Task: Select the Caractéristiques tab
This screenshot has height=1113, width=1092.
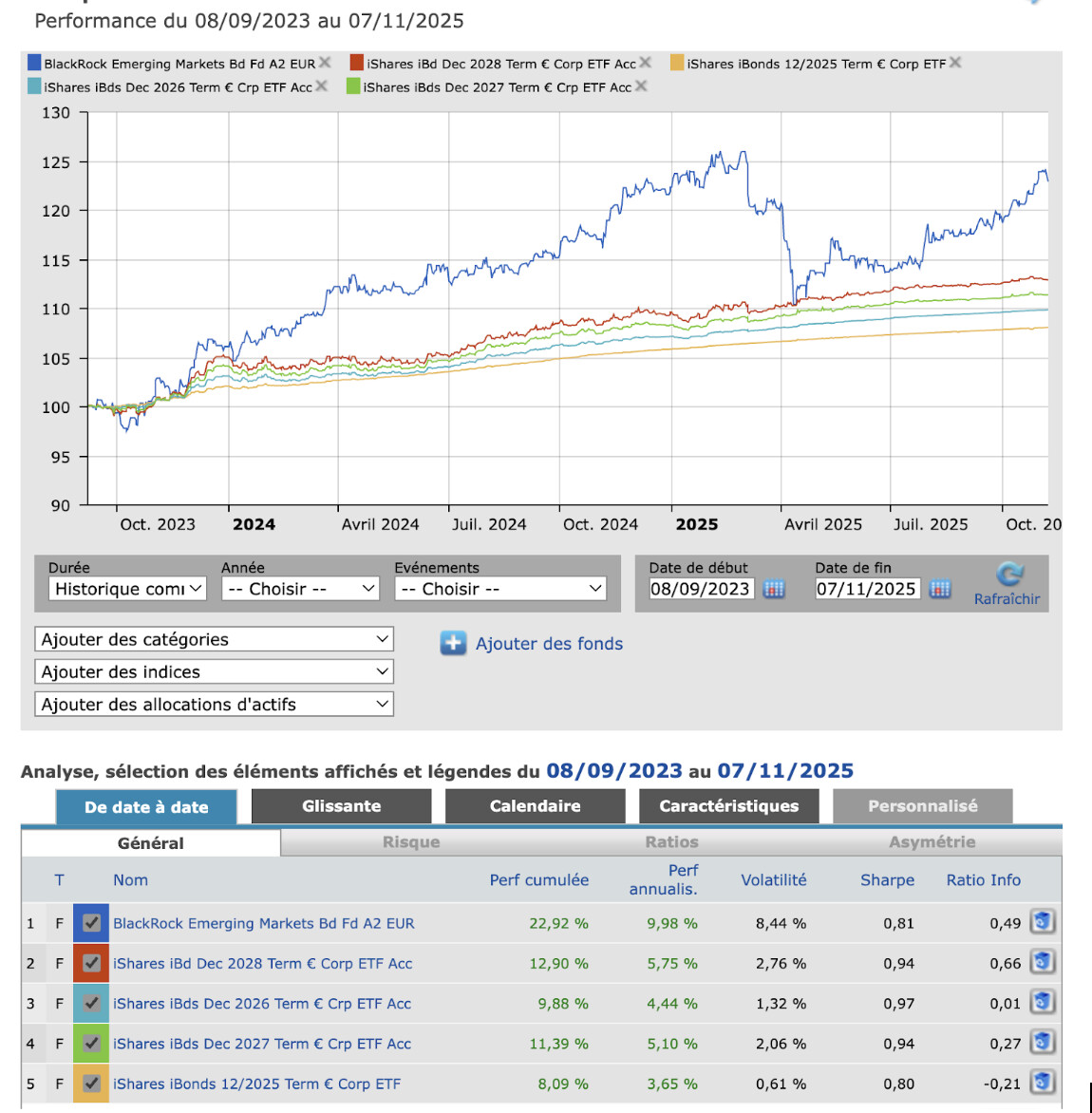Action: click(x=728, y=806)
